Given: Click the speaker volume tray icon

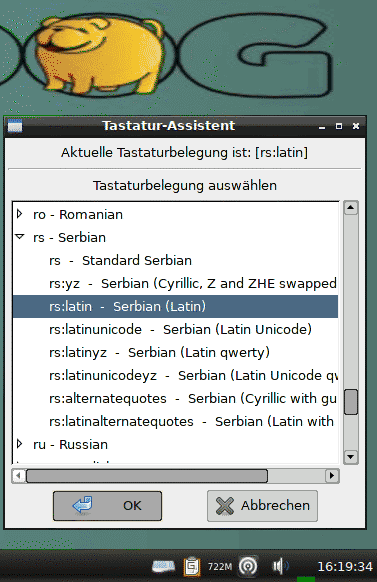Looking at the screenshot, I should [x=281, y=566].
